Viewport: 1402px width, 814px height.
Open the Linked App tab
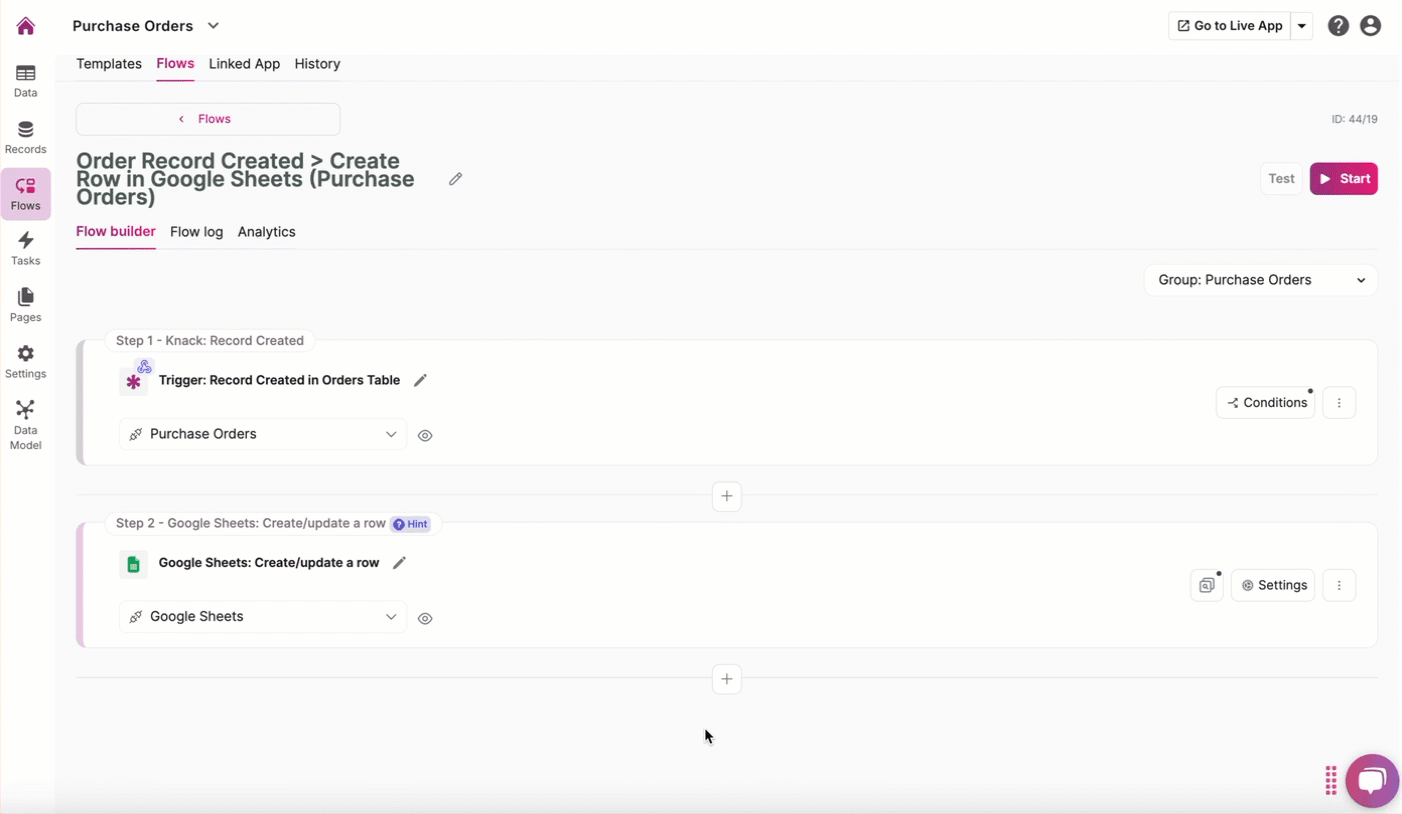pos(244,63)
